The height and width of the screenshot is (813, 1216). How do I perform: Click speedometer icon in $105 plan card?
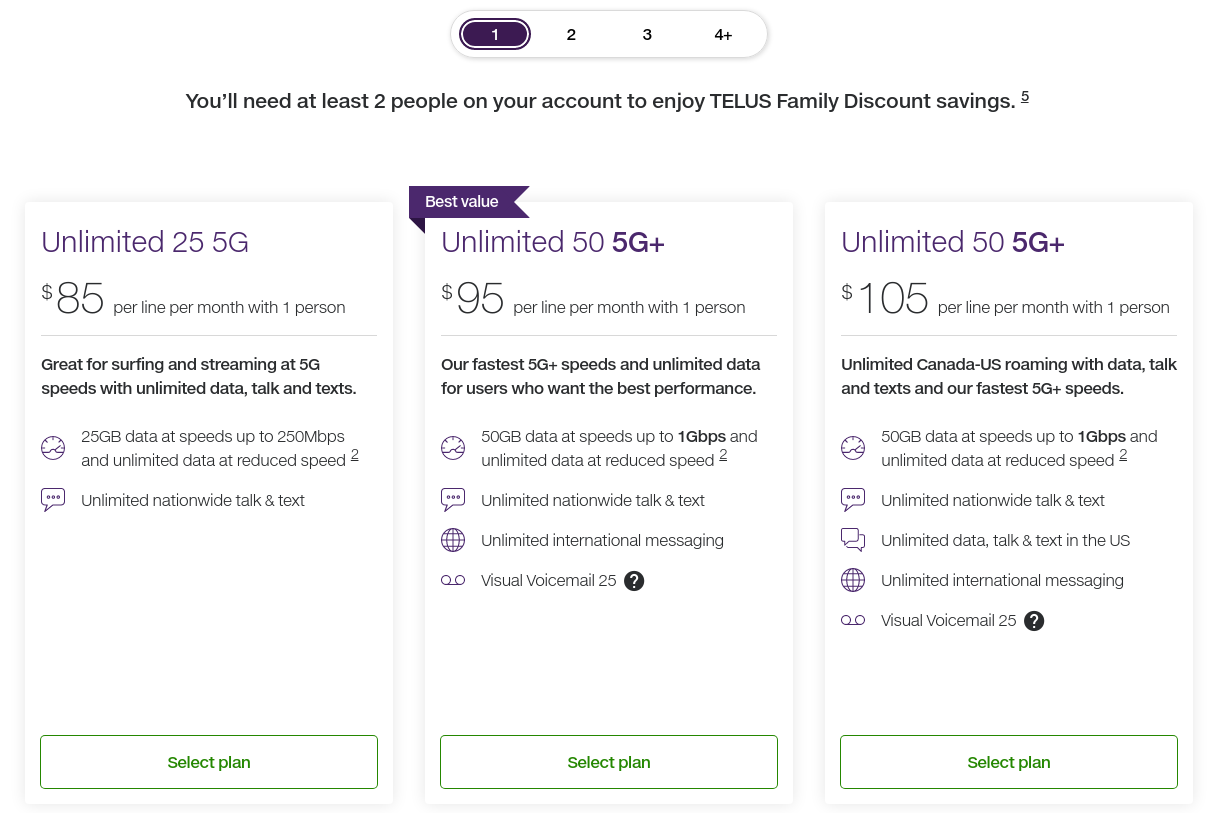click(853, 448)
